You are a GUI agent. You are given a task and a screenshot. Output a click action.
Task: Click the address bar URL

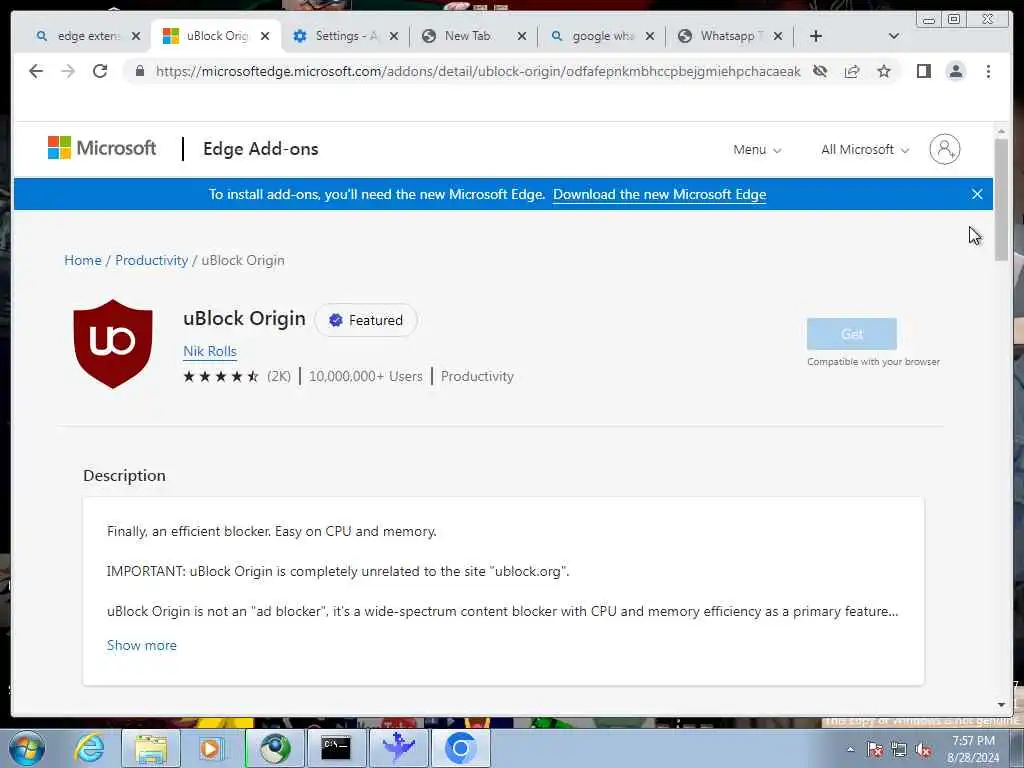(x=478, y=71)
